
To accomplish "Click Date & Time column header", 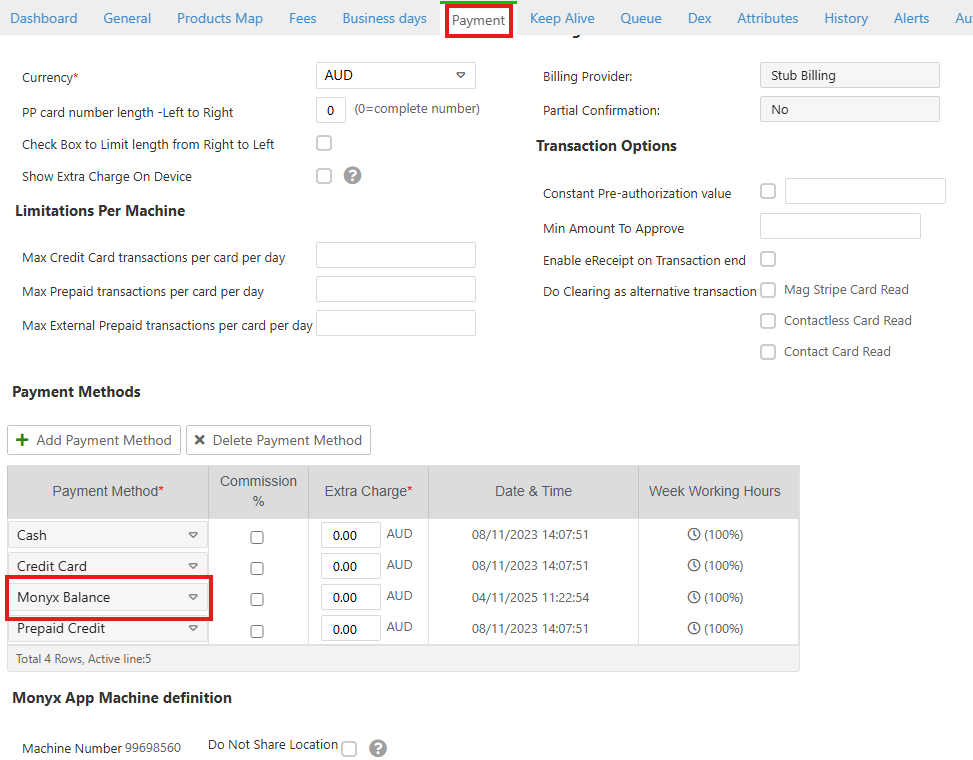I will [x=534, y=491].
